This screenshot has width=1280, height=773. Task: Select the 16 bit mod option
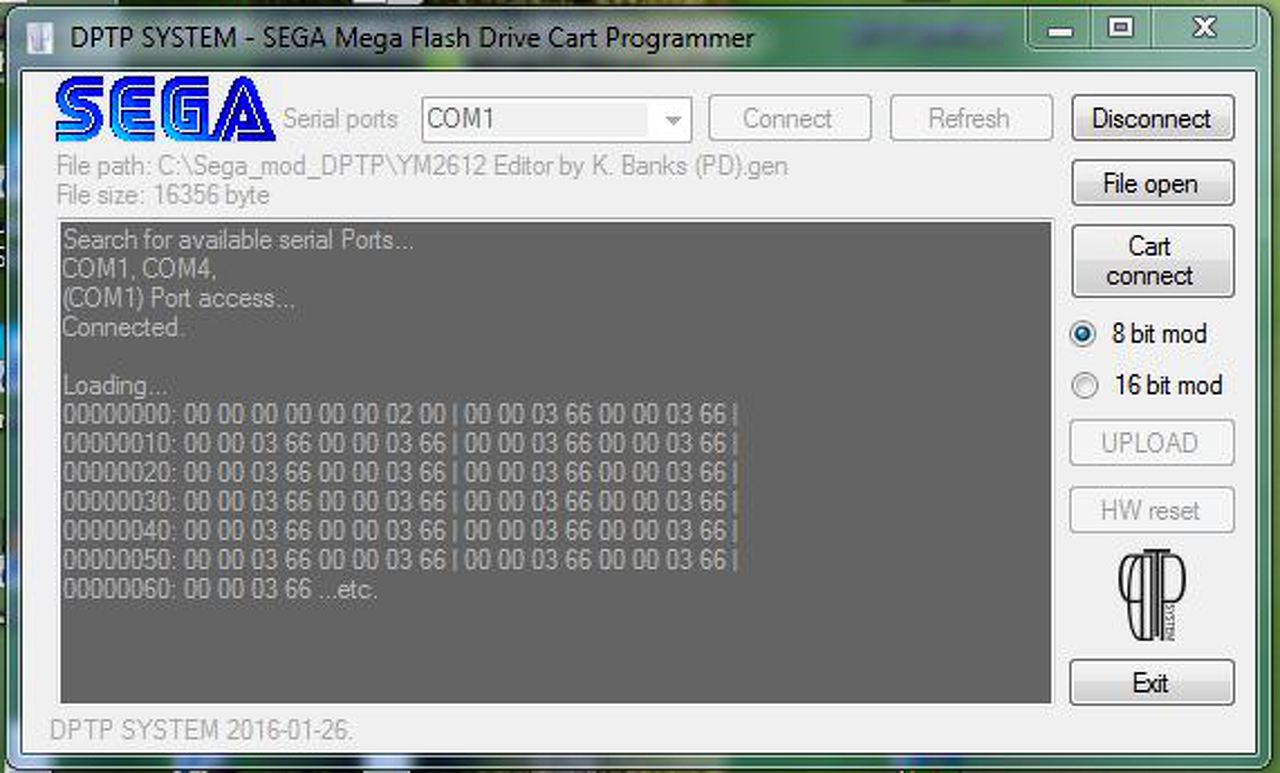1146,385
